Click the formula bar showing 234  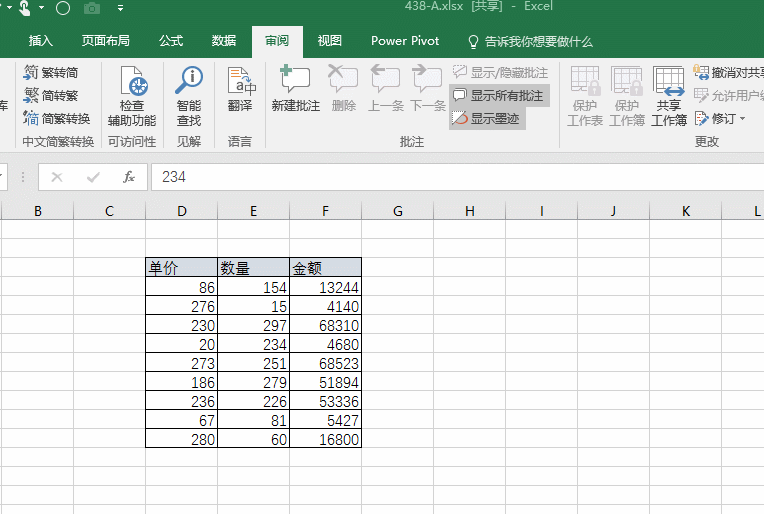[450, 177]
